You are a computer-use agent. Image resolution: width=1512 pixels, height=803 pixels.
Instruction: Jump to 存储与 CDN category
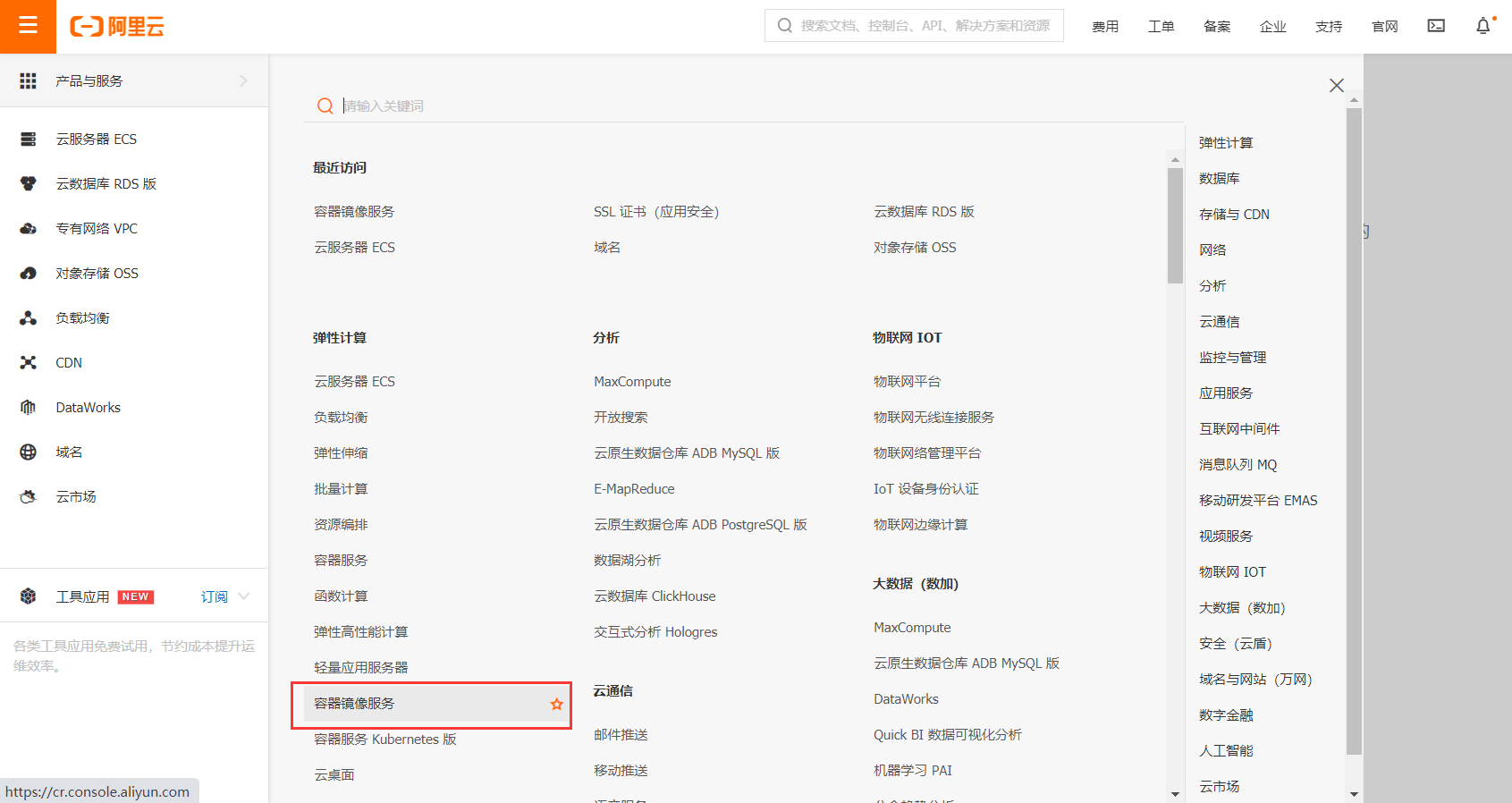tap(1234, 215)
